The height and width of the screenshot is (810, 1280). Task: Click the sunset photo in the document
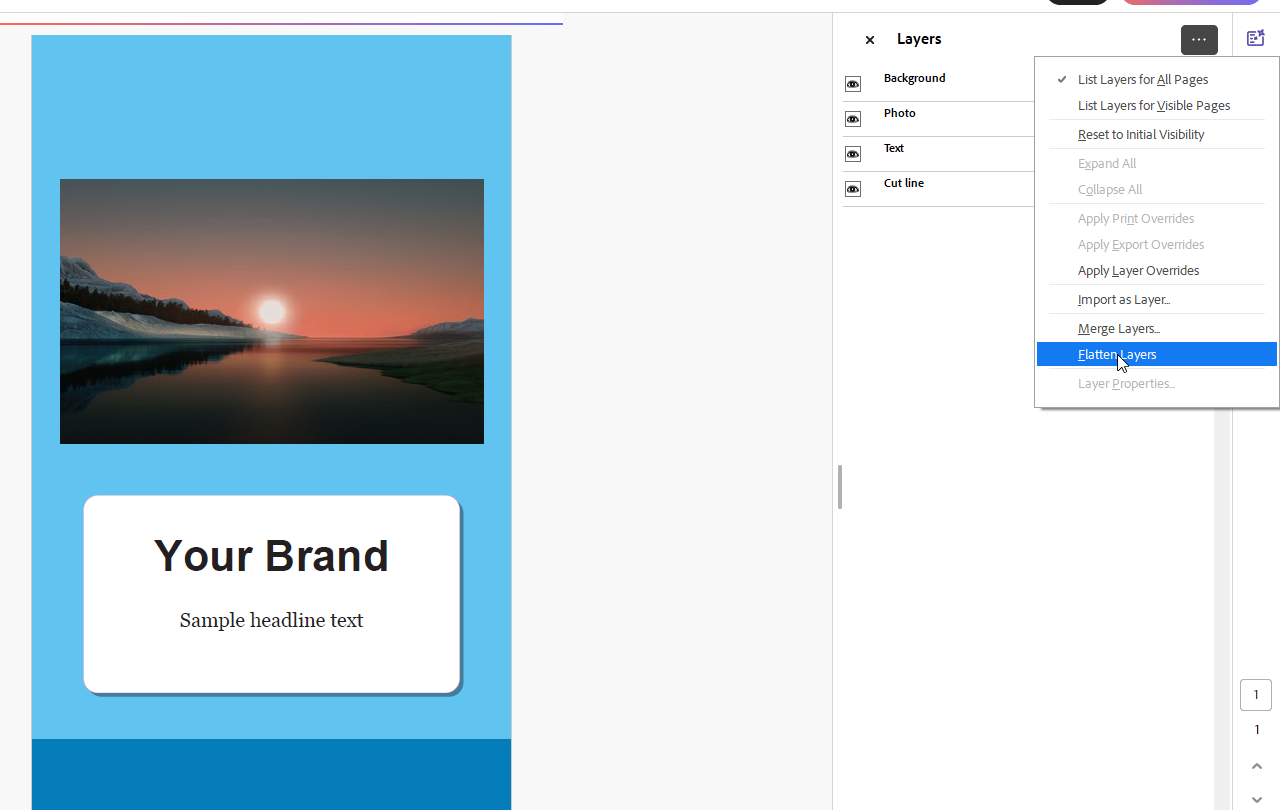[x=272, y=311]
